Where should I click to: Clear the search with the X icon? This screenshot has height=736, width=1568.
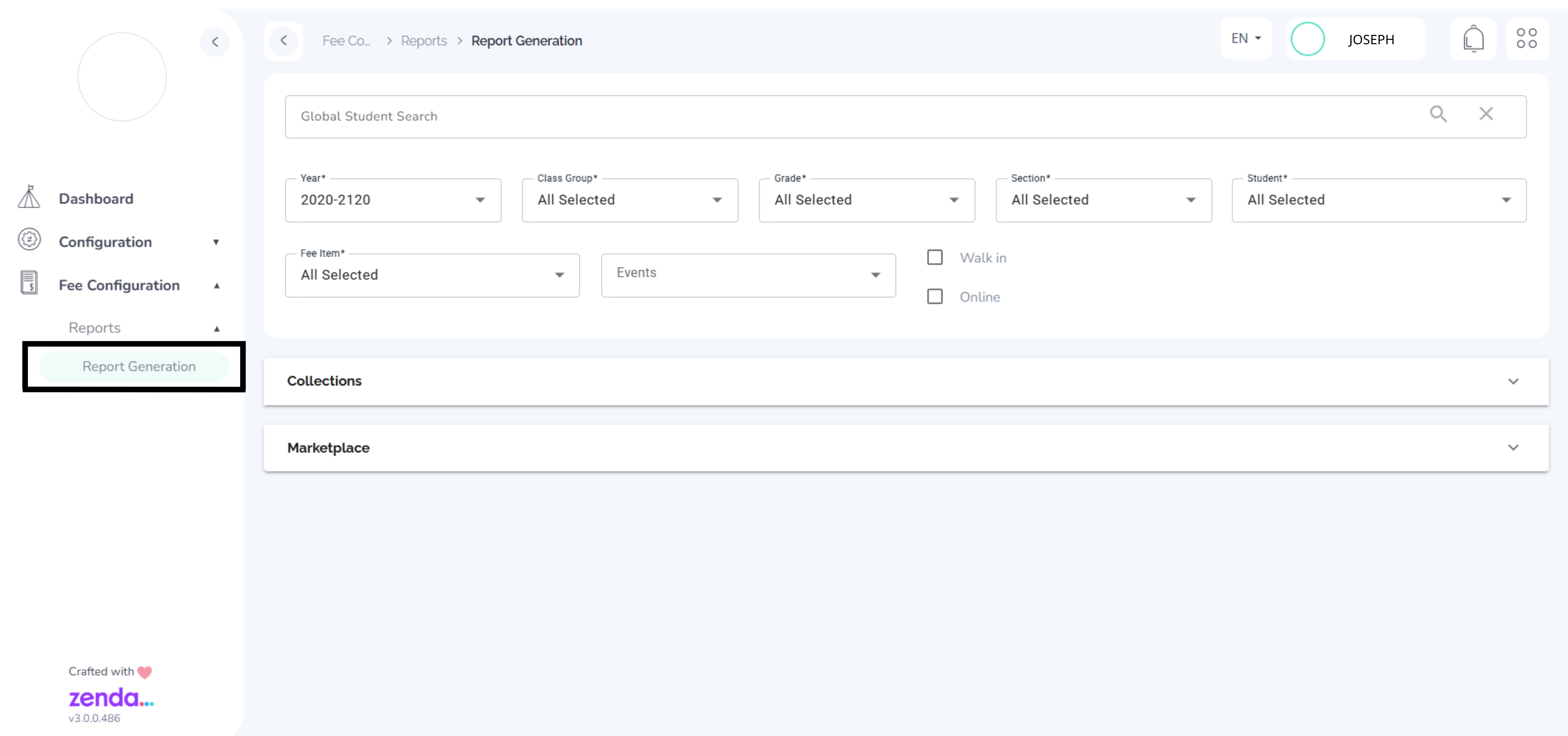click(1486, 114)
